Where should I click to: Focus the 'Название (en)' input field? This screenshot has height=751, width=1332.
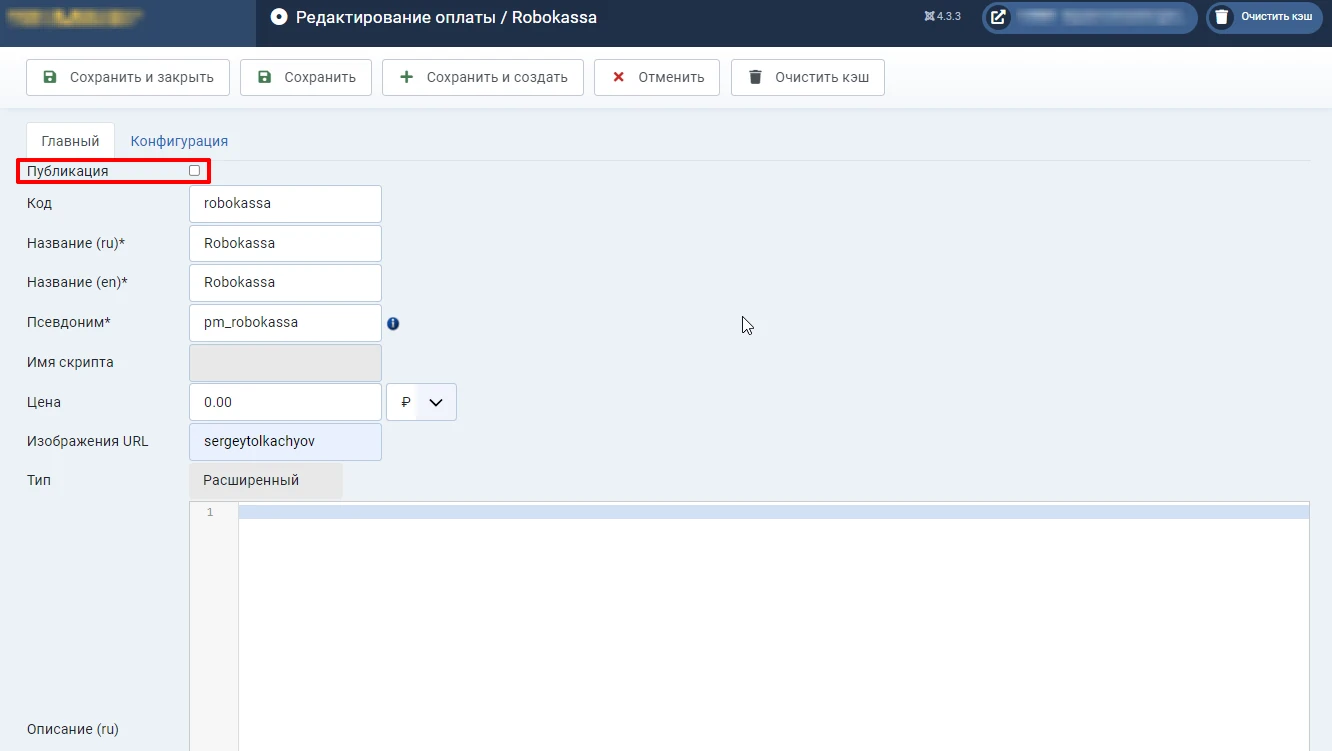[x=285, y=282]
